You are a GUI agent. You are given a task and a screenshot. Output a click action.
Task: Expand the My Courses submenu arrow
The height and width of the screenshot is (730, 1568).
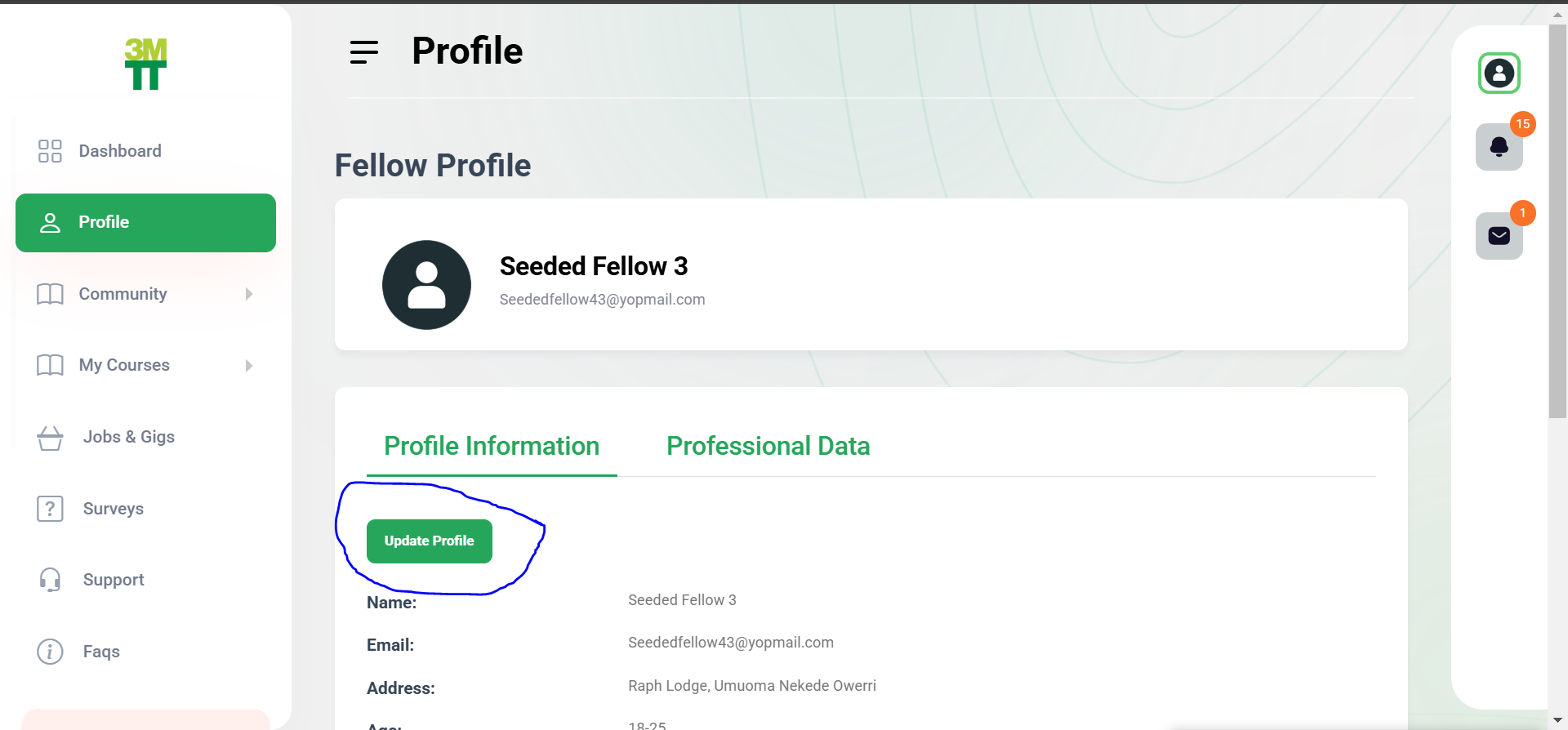249,366
